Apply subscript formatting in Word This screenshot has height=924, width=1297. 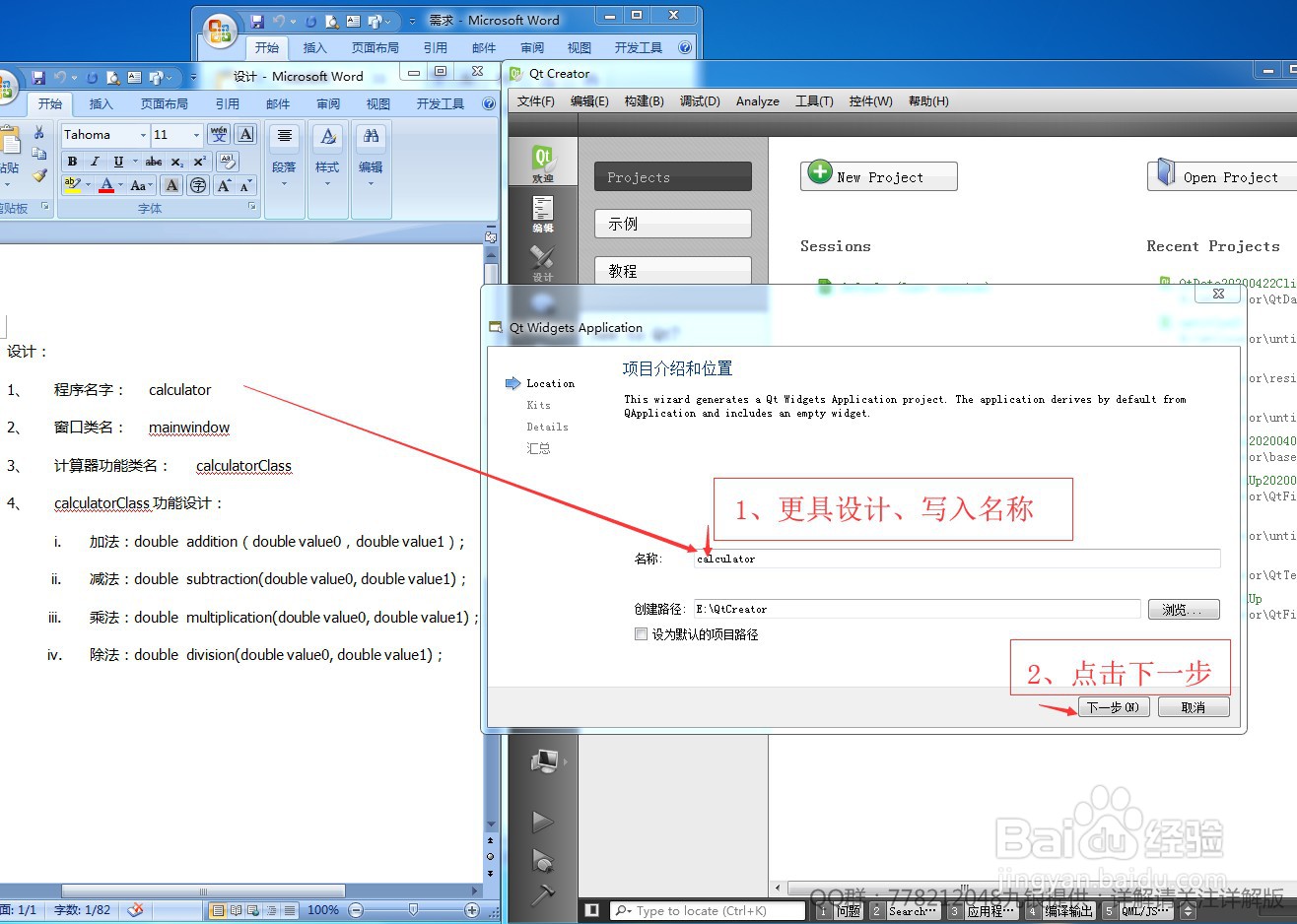point(176,162)
